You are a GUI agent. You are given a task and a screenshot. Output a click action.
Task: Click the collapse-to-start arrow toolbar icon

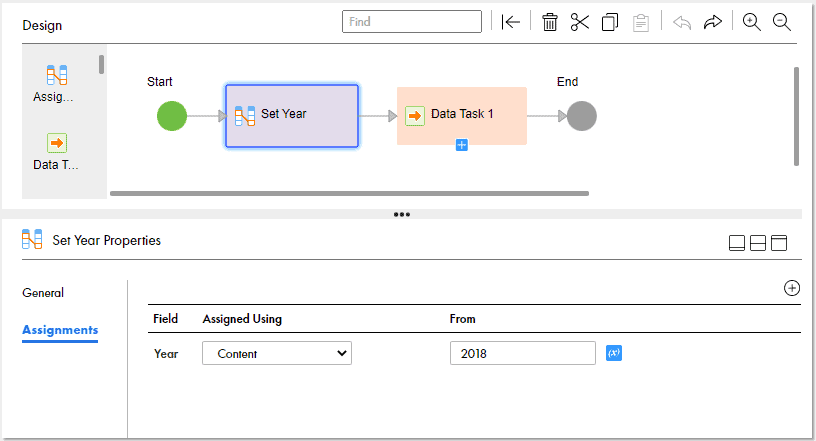511,22
